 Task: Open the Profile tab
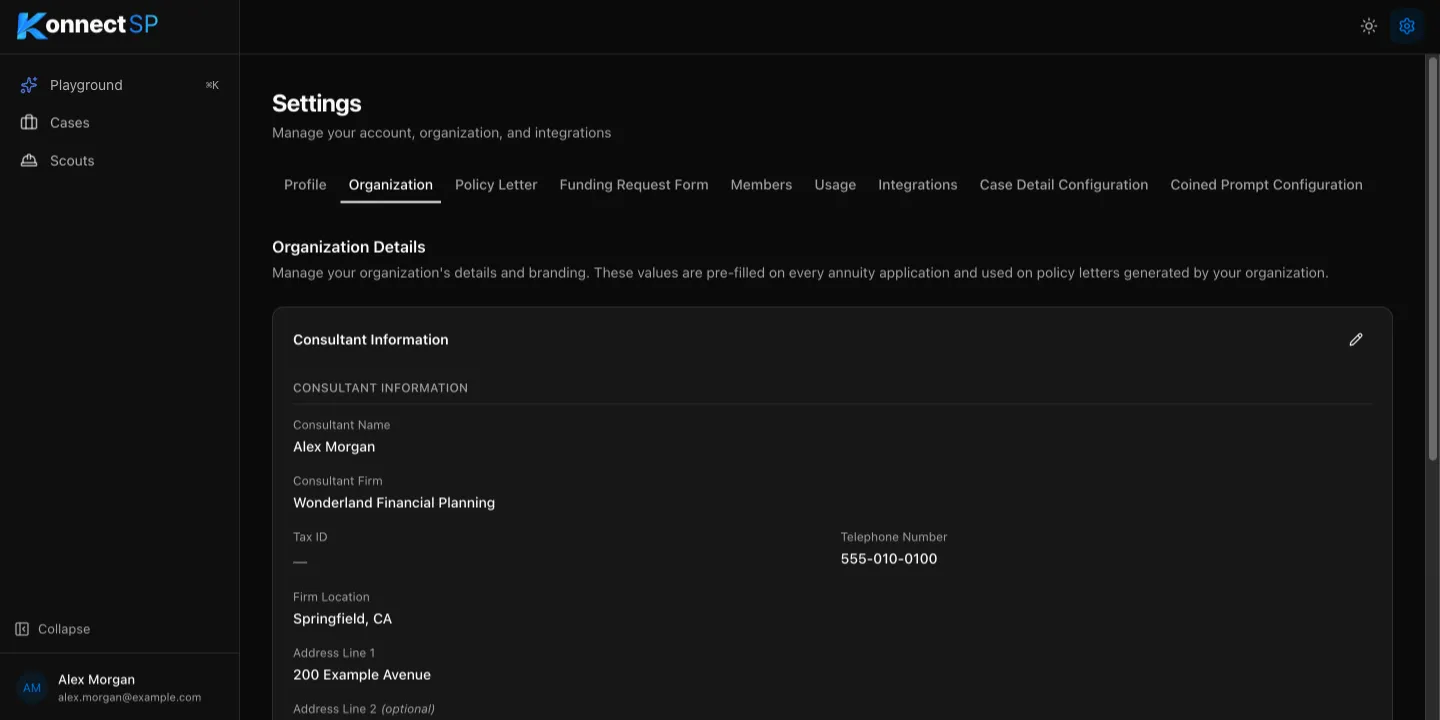[305, 185]
